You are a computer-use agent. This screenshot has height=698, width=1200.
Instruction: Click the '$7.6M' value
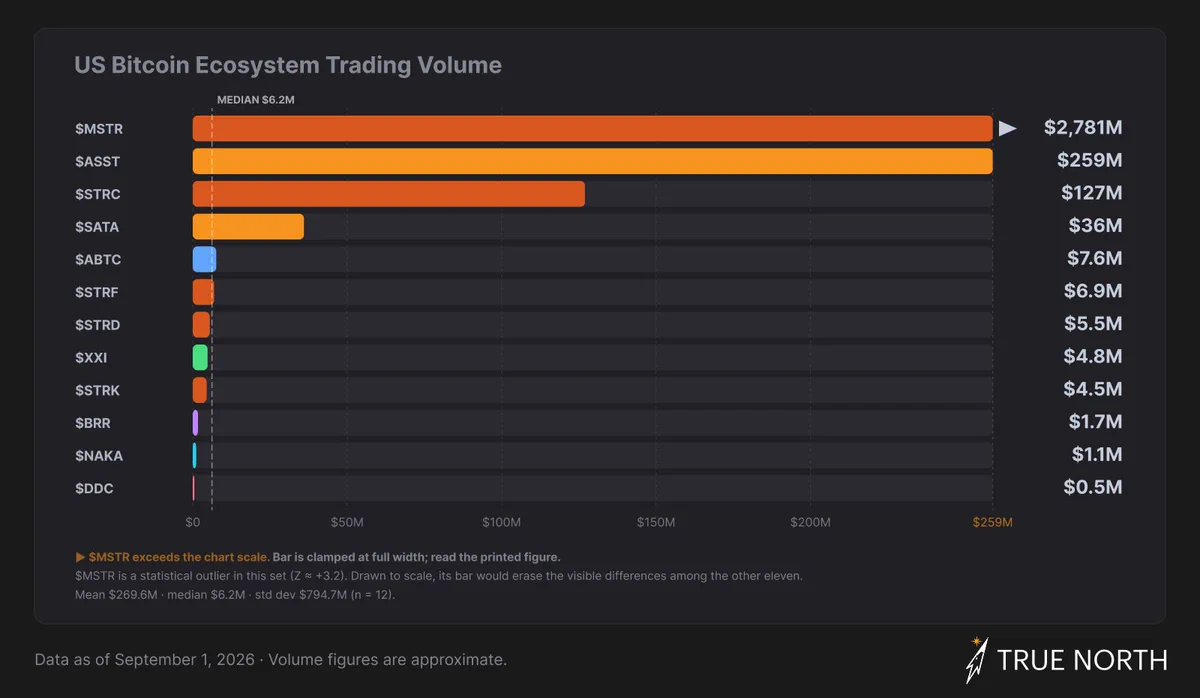coord(1095,259)
